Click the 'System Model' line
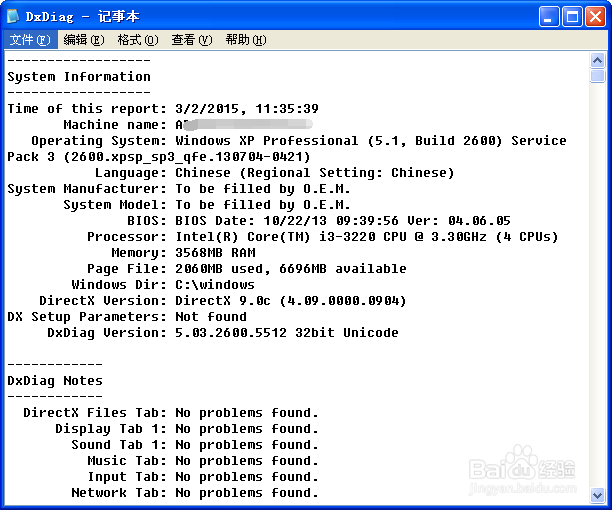 [207, 204]
